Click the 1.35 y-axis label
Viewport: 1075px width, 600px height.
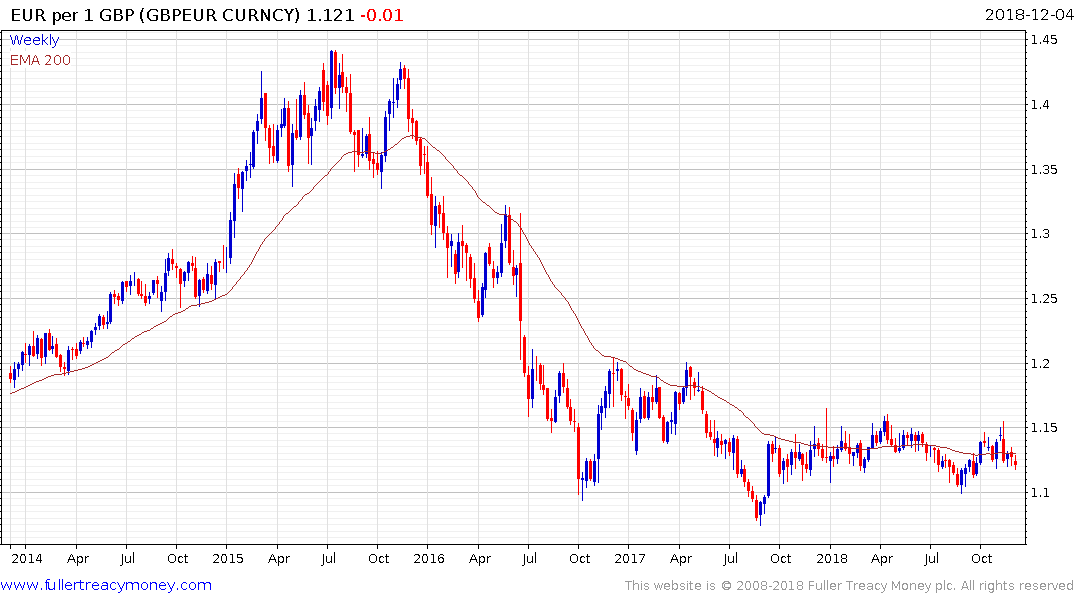tap(1044, 169)
